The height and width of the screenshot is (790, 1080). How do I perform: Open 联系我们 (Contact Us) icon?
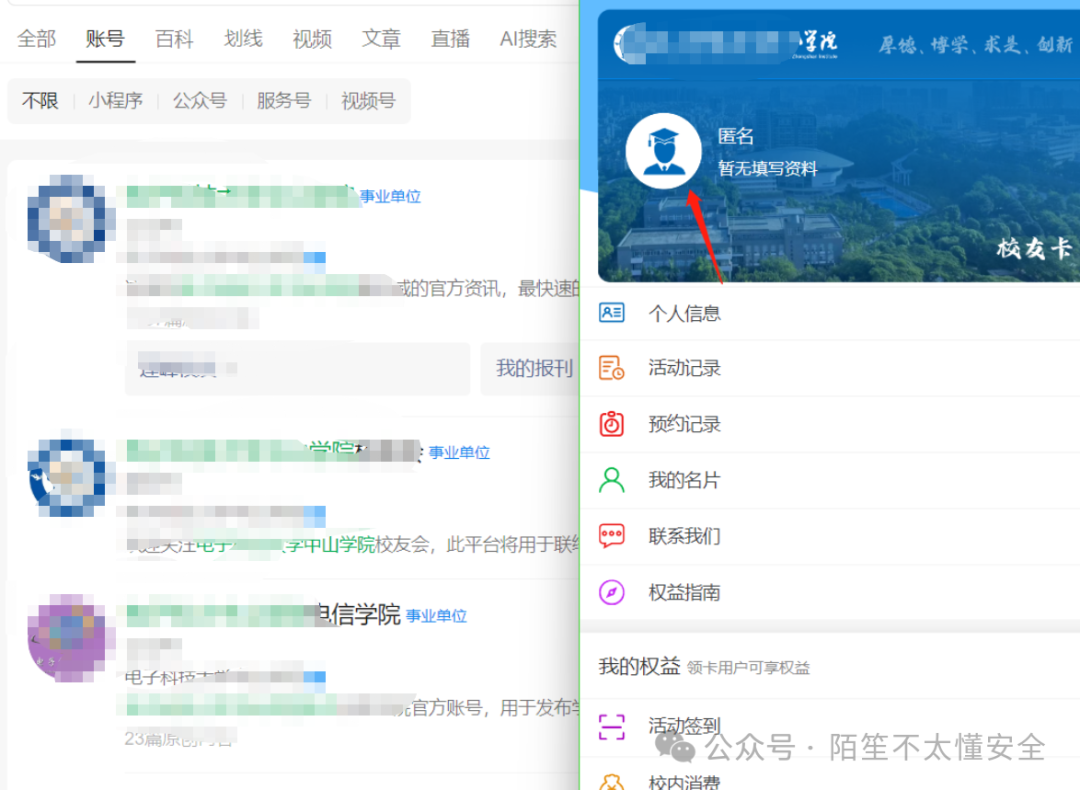point(614,536)
